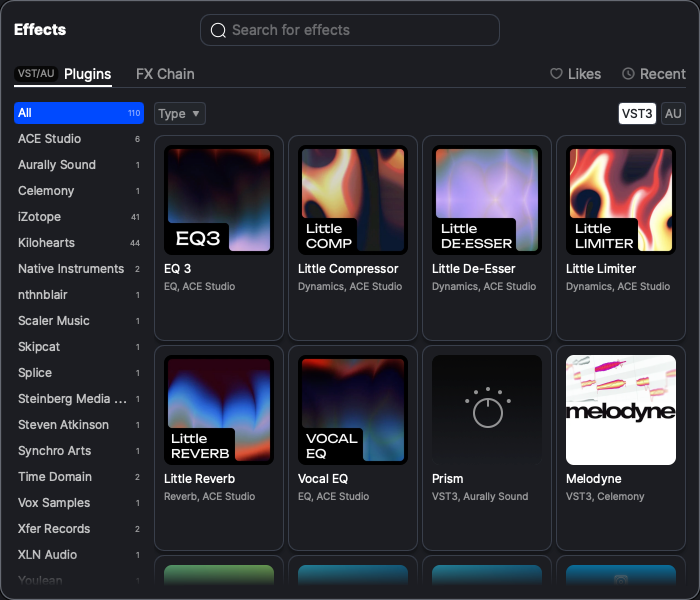Filter by Xfer Records vendor
700x600 pixels.
(79, 529)
